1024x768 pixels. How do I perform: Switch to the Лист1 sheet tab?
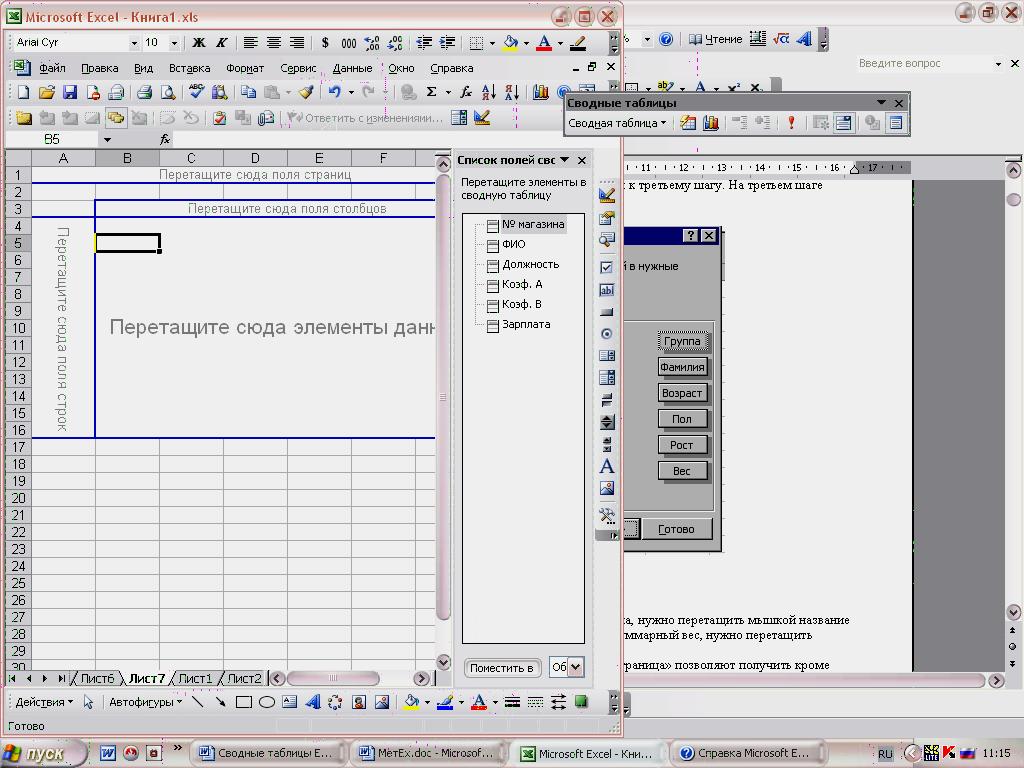(x=195, y=679)
